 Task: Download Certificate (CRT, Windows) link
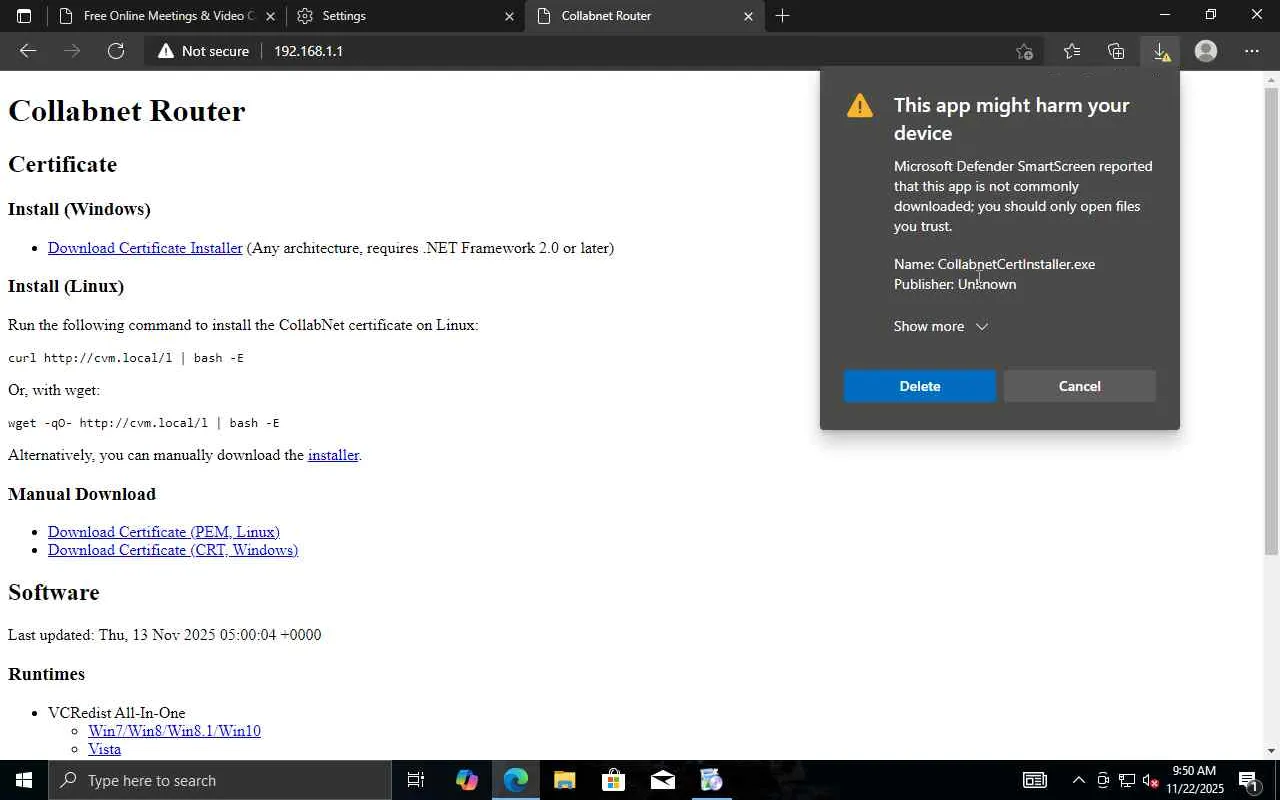[173, 550]
